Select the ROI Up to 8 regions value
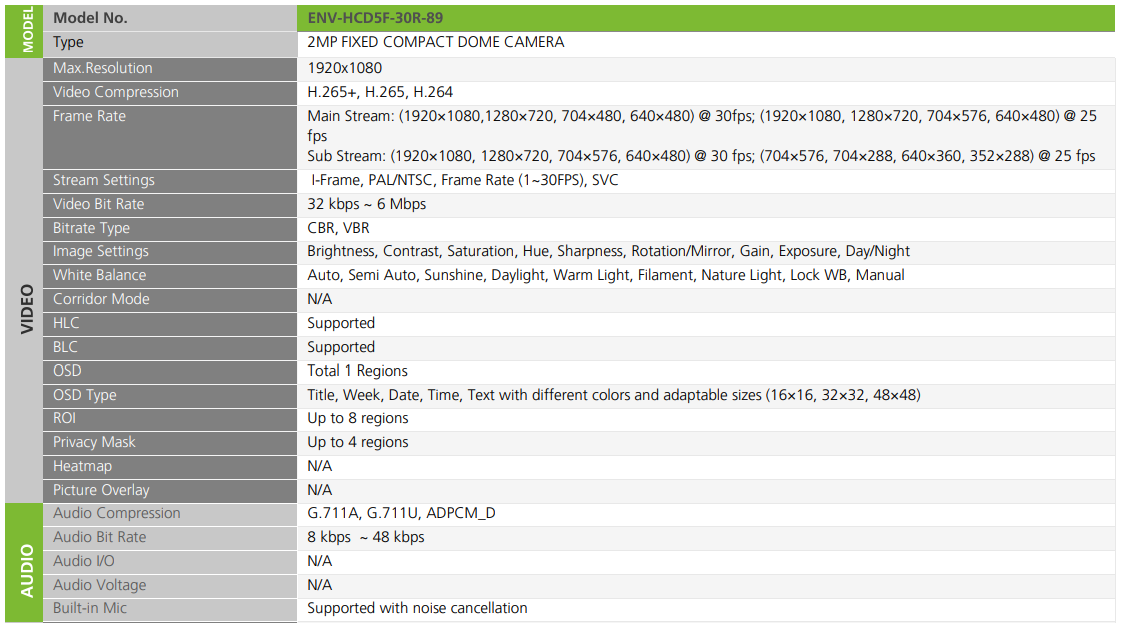1122x623 pixels. point(358,418)
